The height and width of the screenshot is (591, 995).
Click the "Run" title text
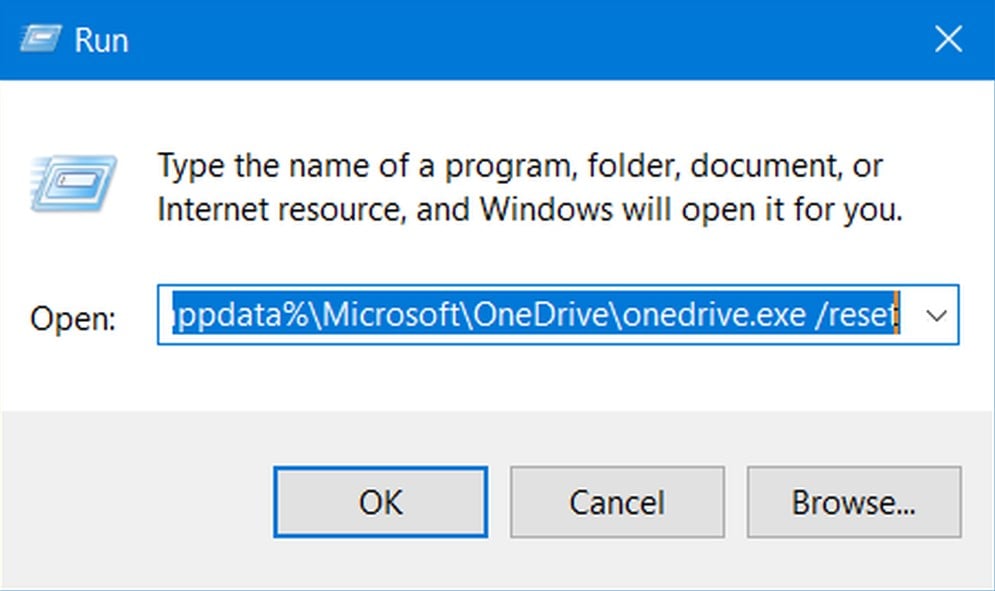101,40
